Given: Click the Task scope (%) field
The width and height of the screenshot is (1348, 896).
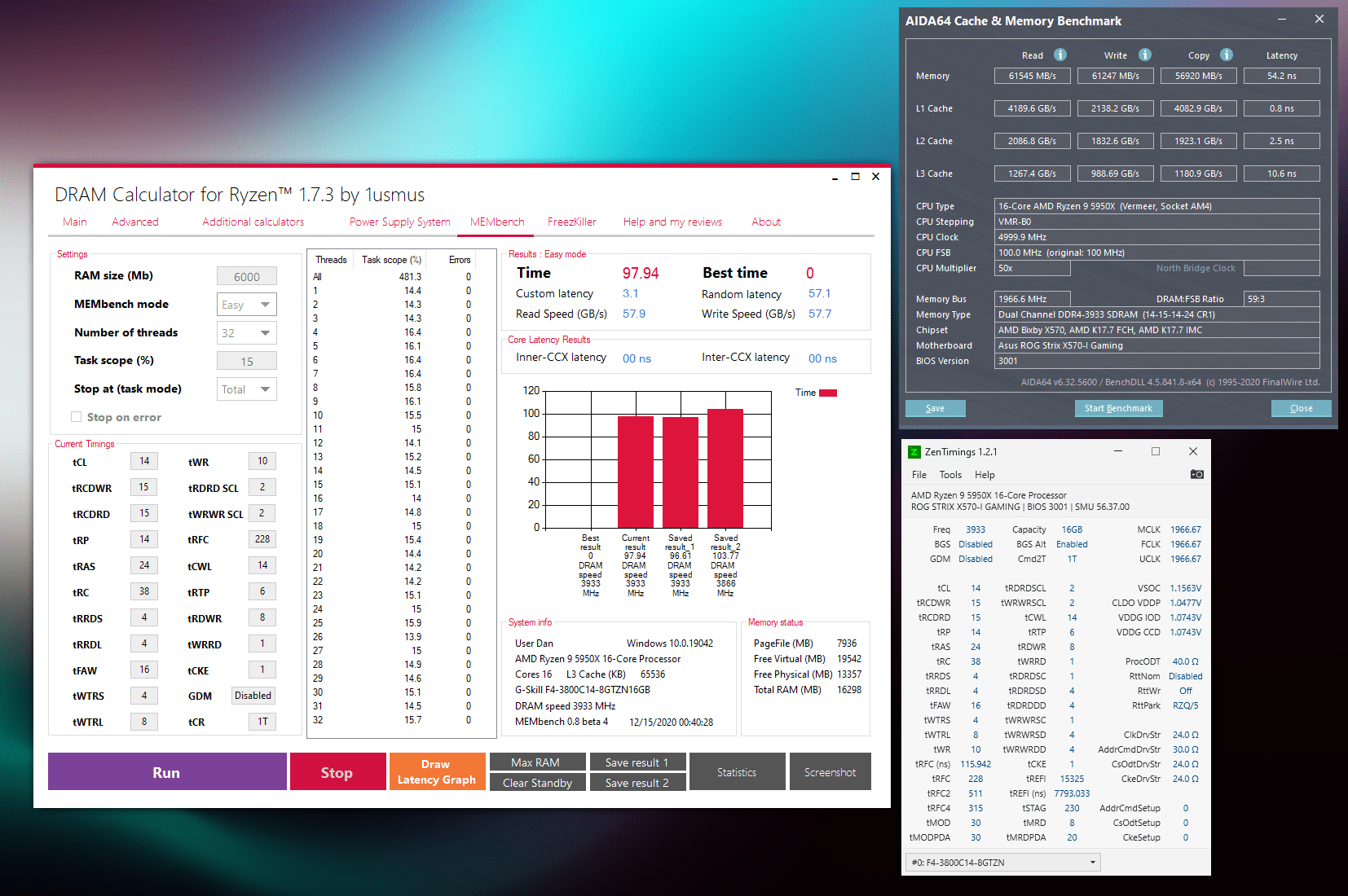Looking at the screenshot, I should [247, 361].
